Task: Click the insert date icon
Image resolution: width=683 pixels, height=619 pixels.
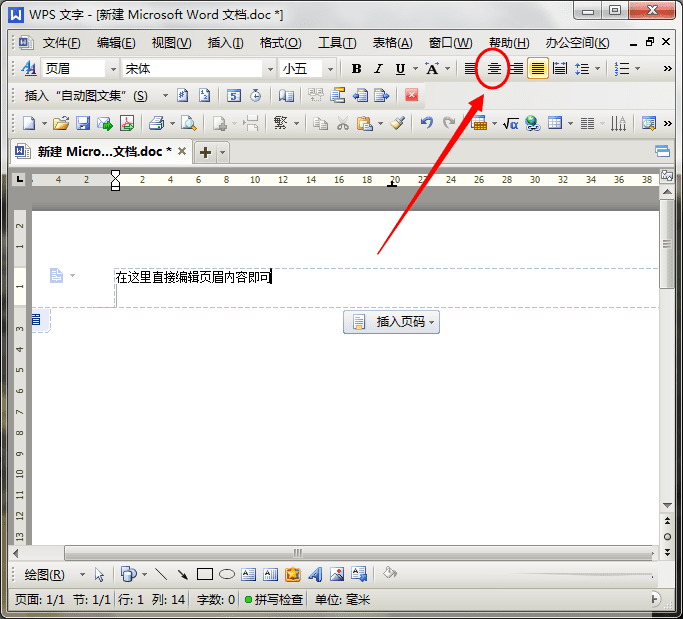Action: tap(234, 95)
